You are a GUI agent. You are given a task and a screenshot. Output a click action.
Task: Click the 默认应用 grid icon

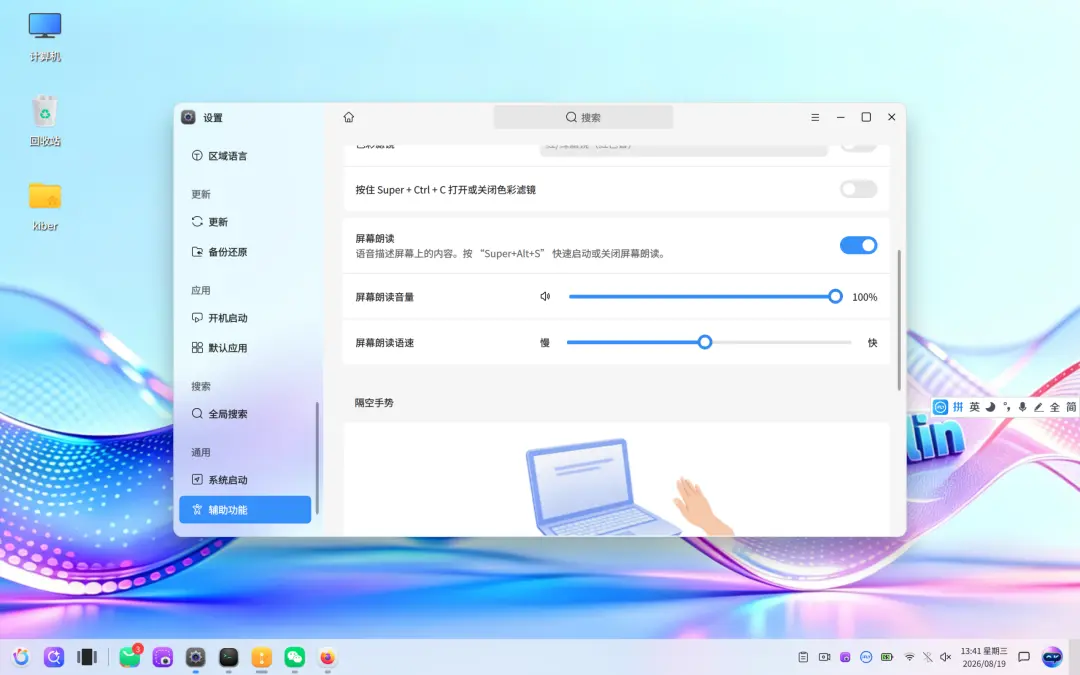coord(197,348)
